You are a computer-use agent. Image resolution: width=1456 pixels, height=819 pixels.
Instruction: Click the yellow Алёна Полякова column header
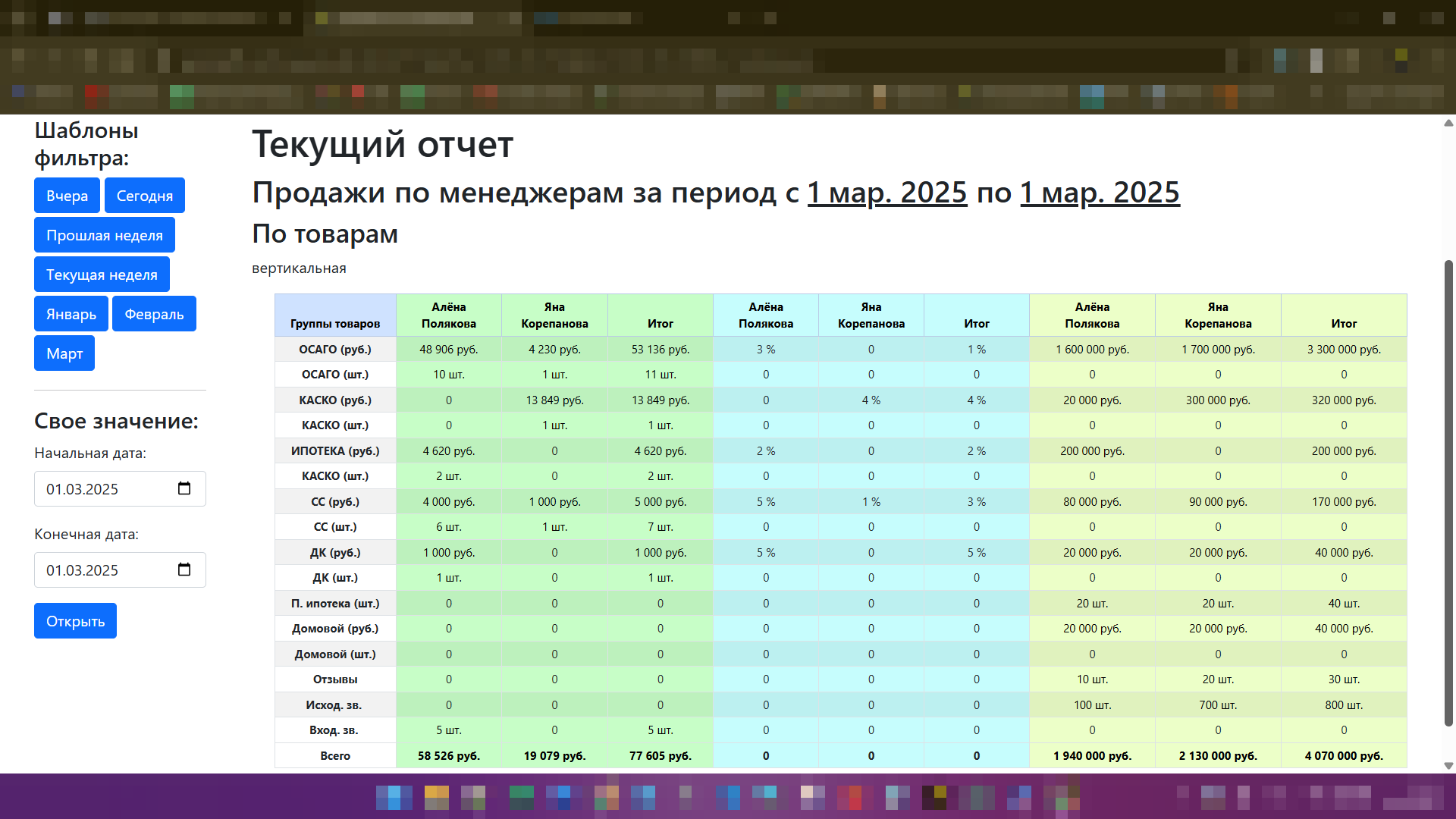[1092, 315]
